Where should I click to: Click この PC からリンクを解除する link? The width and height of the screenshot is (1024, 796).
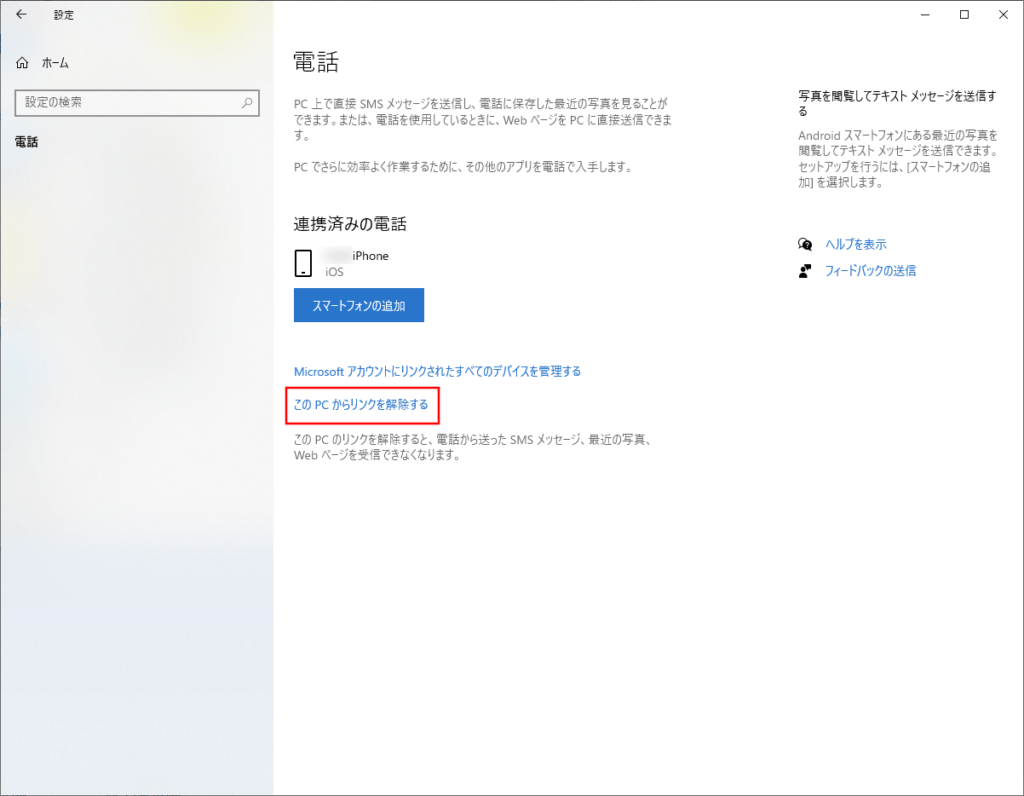361,405
